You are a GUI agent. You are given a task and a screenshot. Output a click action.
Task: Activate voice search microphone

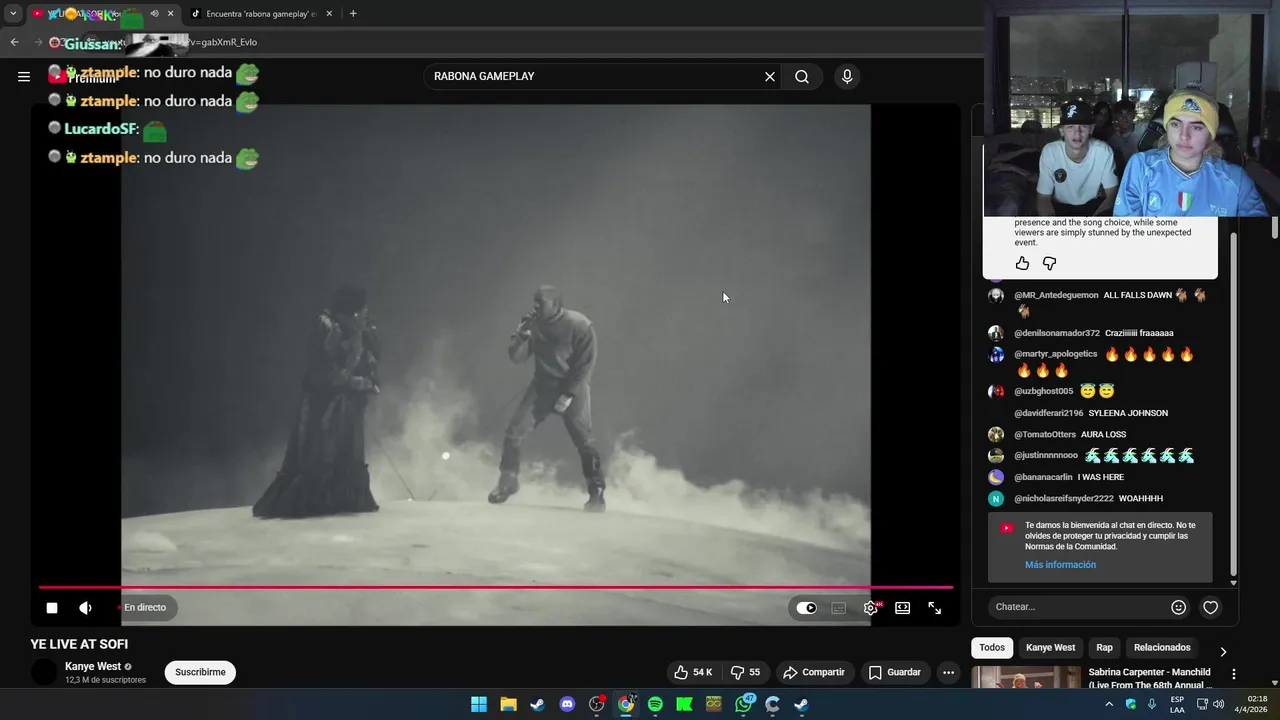point(847,77)
